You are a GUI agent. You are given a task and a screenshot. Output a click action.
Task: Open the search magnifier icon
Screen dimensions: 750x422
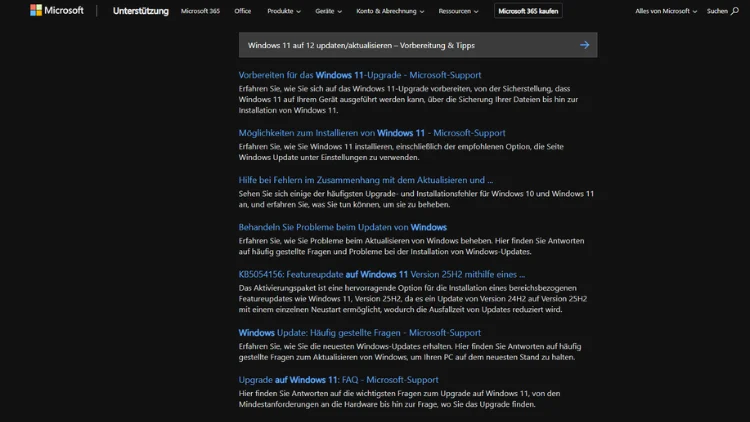pyautogui.click(x=735, y=11)
